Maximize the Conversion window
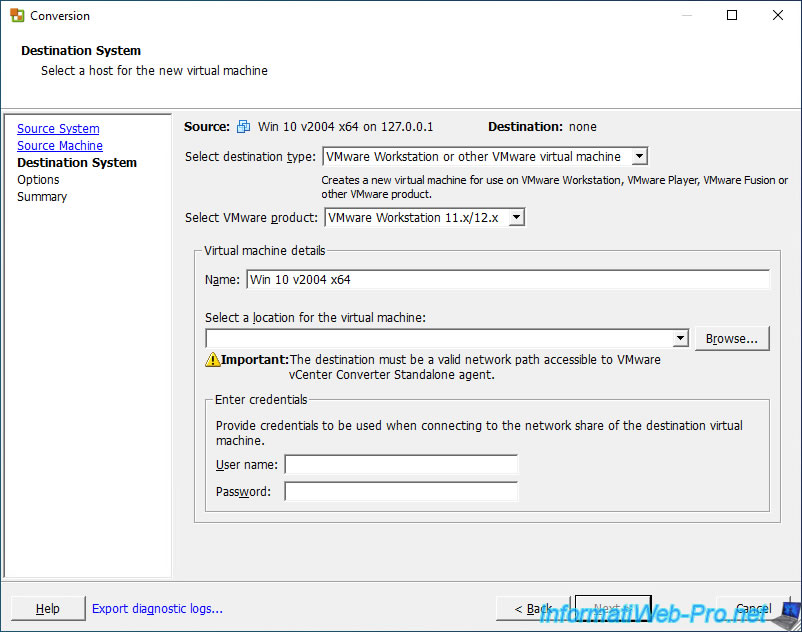 [x=732, y=15]
